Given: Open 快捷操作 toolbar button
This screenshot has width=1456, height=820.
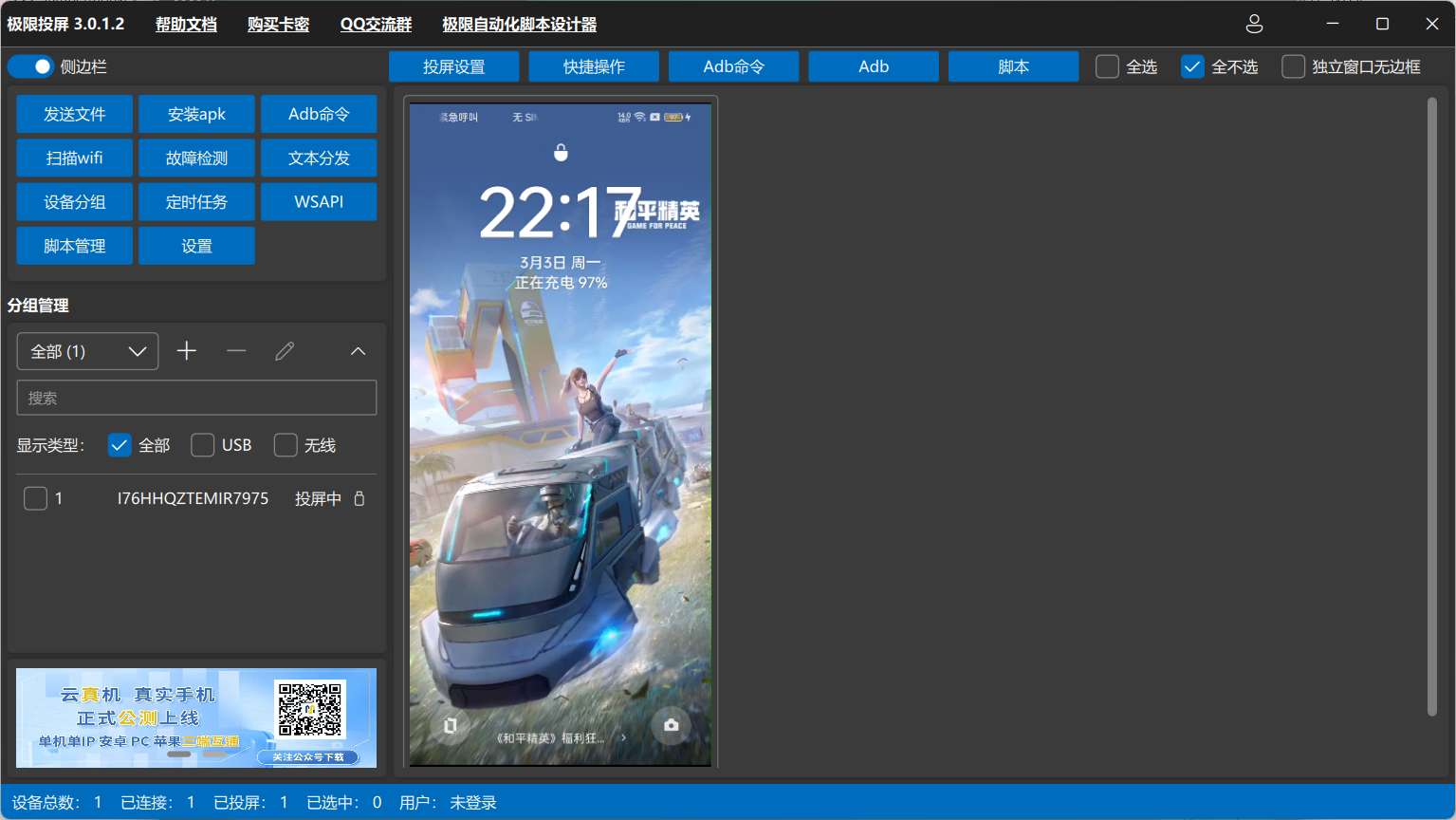Looking at the screenshot, I should (594, 66).
